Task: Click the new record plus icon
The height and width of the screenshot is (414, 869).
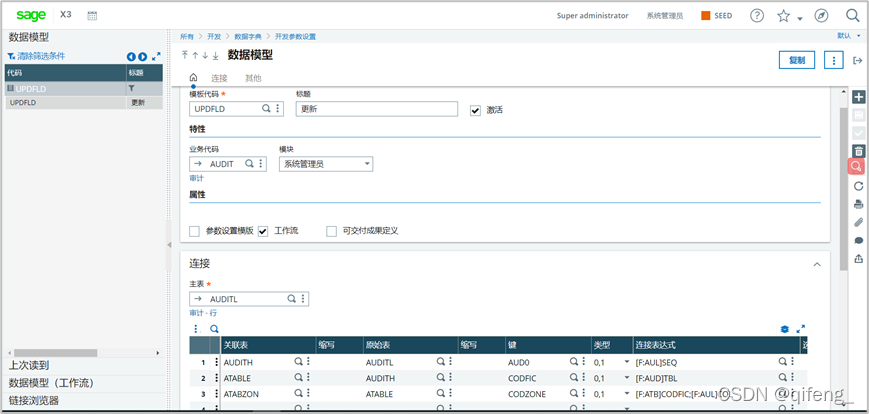Action: [x=858, y=98]
